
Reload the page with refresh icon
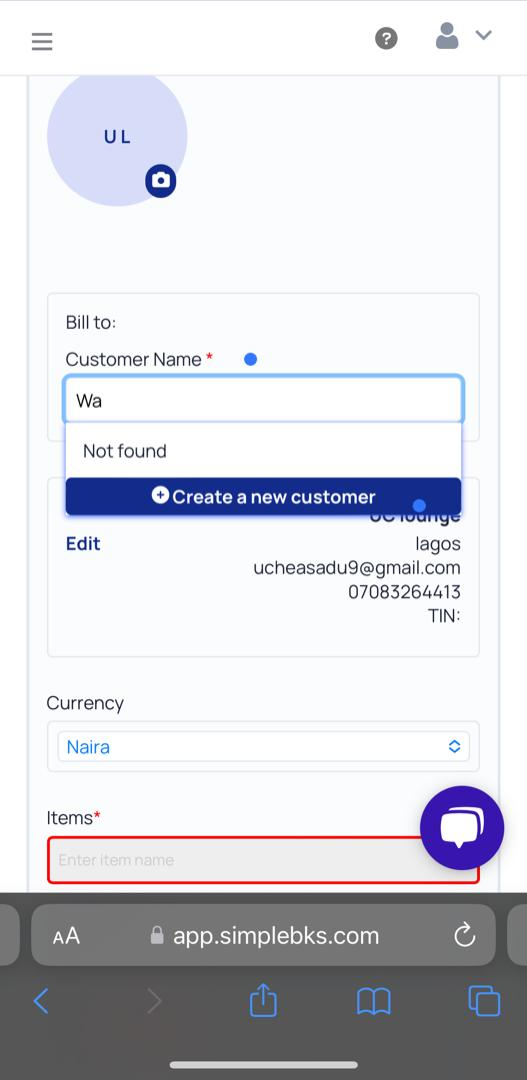click(x=465, y=935)
